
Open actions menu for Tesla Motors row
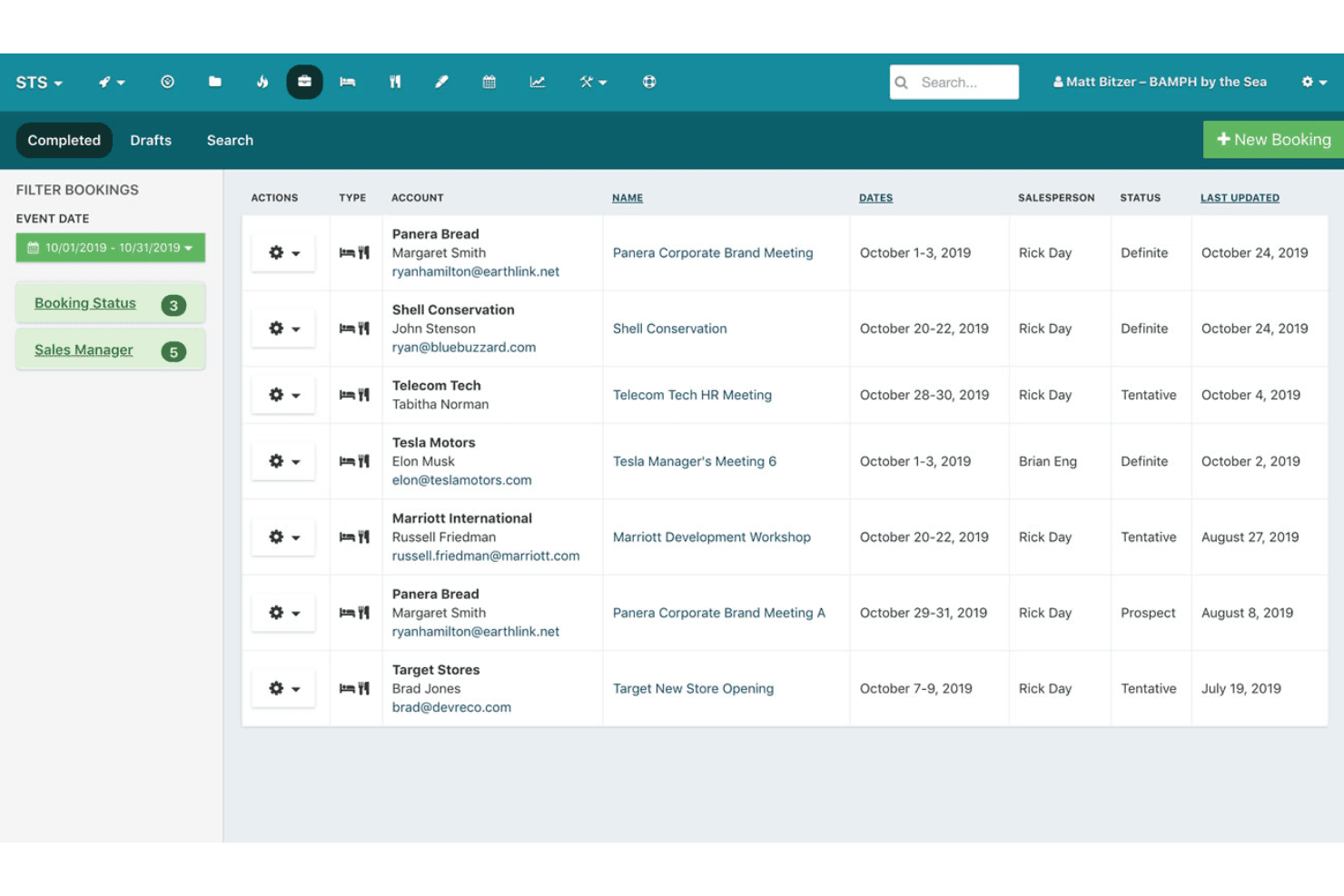click(x=283, y=461)
